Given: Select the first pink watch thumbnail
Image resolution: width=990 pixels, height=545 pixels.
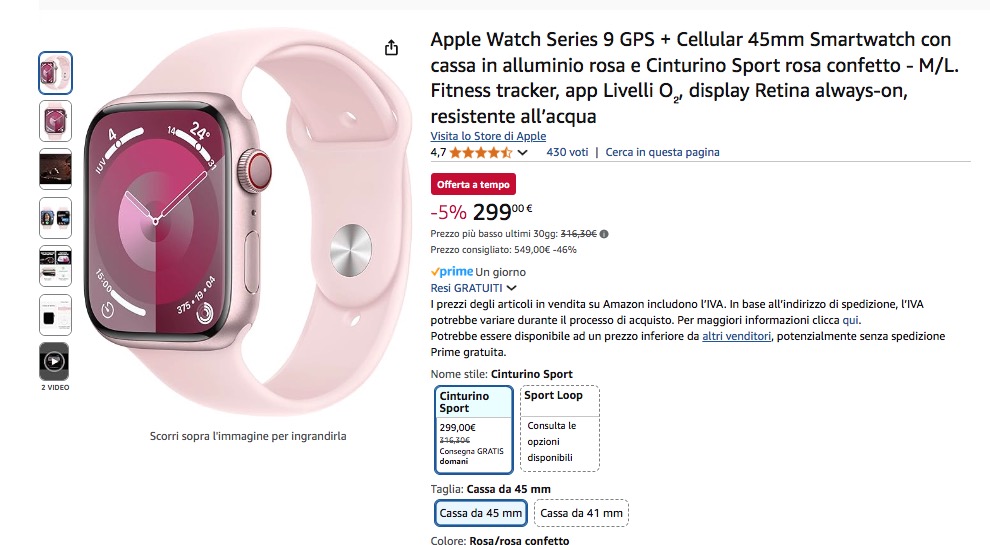Looking at the screenshot, I should click(x=55, y=72).
